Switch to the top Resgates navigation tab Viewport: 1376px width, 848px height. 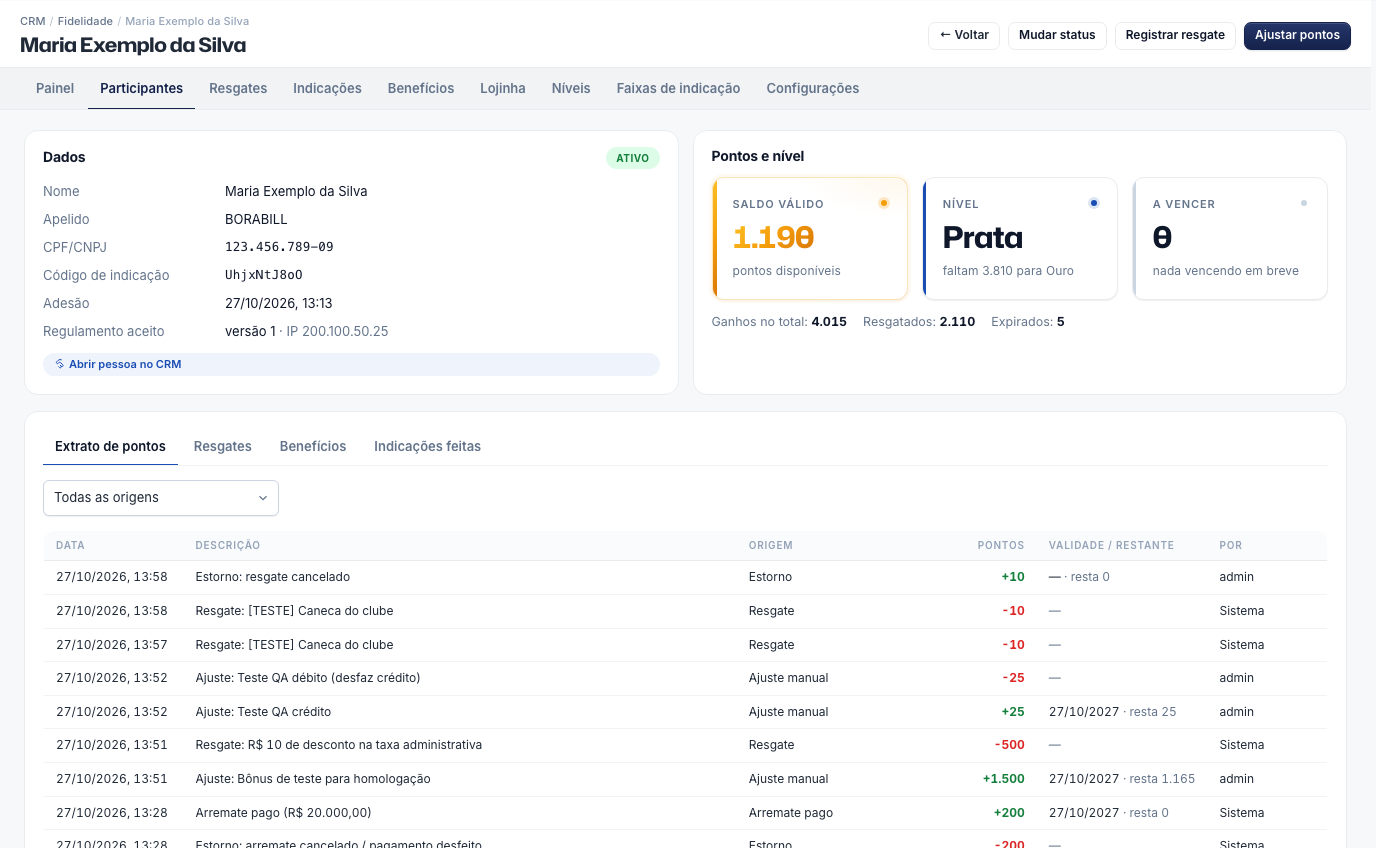[x=238, y=88]
